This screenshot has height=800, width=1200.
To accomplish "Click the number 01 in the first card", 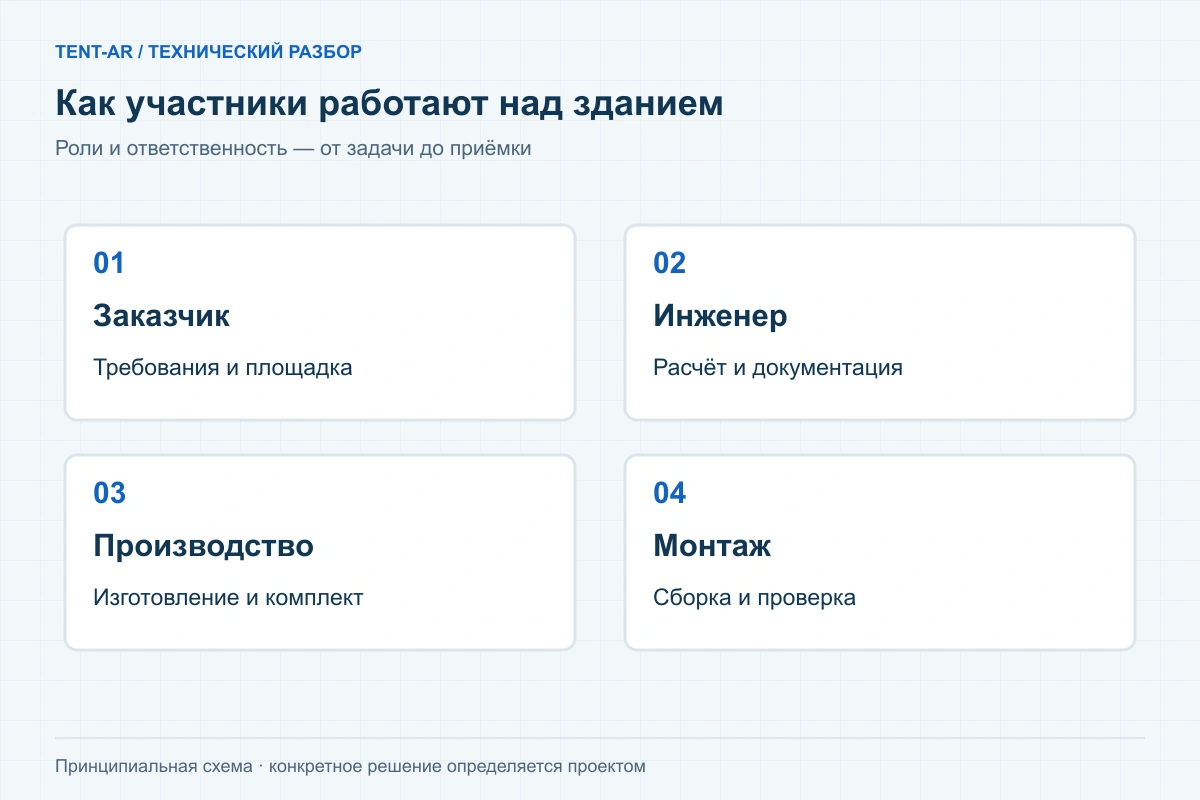I will 109,263.
